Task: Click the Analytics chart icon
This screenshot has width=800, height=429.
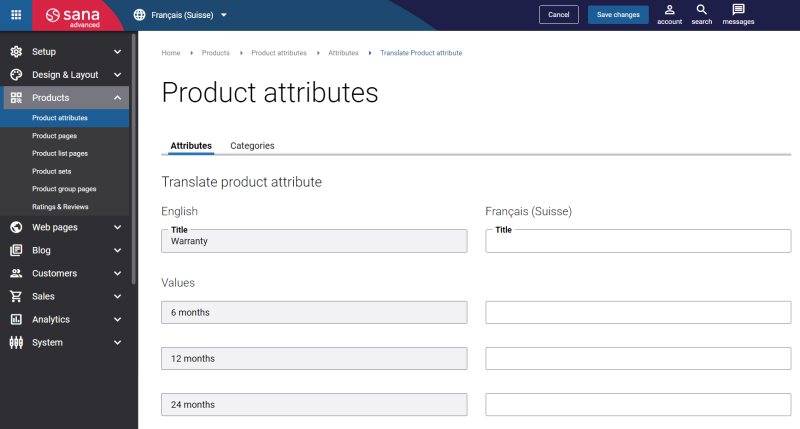Action: coord(16,319)
